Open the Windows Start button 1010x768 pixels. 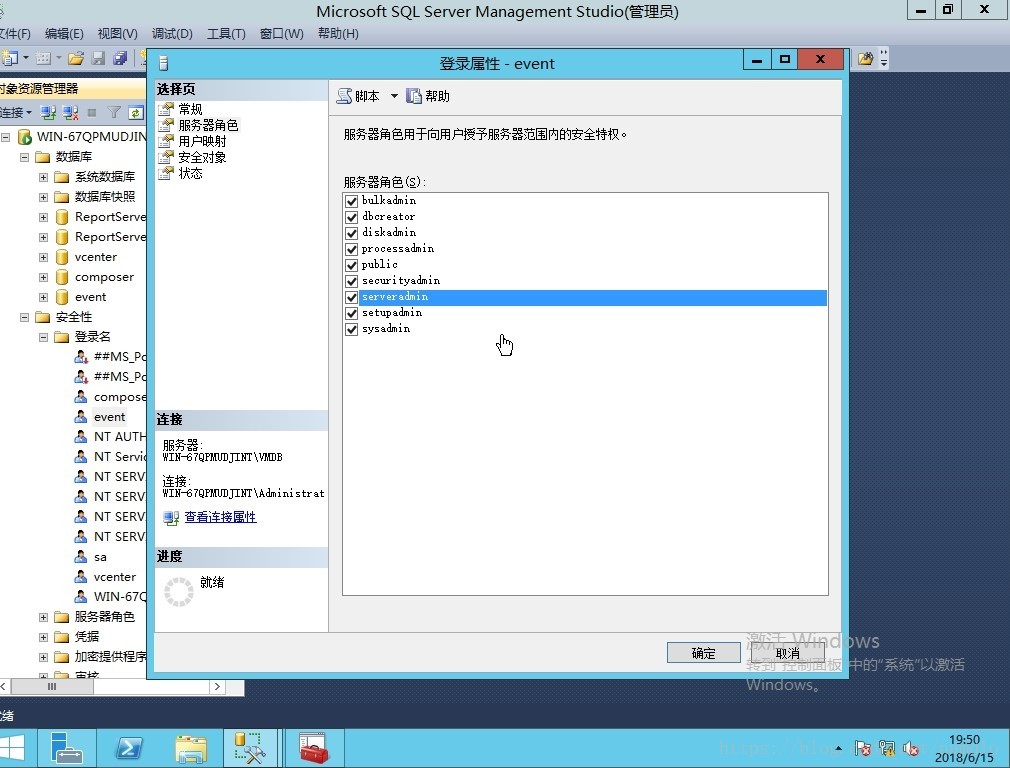pos(12,749)
